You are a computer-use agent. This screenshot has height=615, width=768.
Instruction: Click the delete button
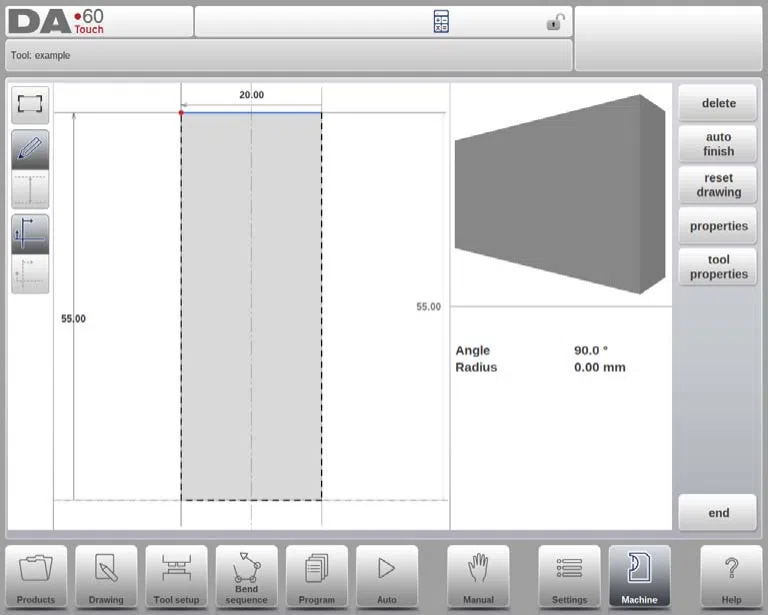tap(718, 103)
